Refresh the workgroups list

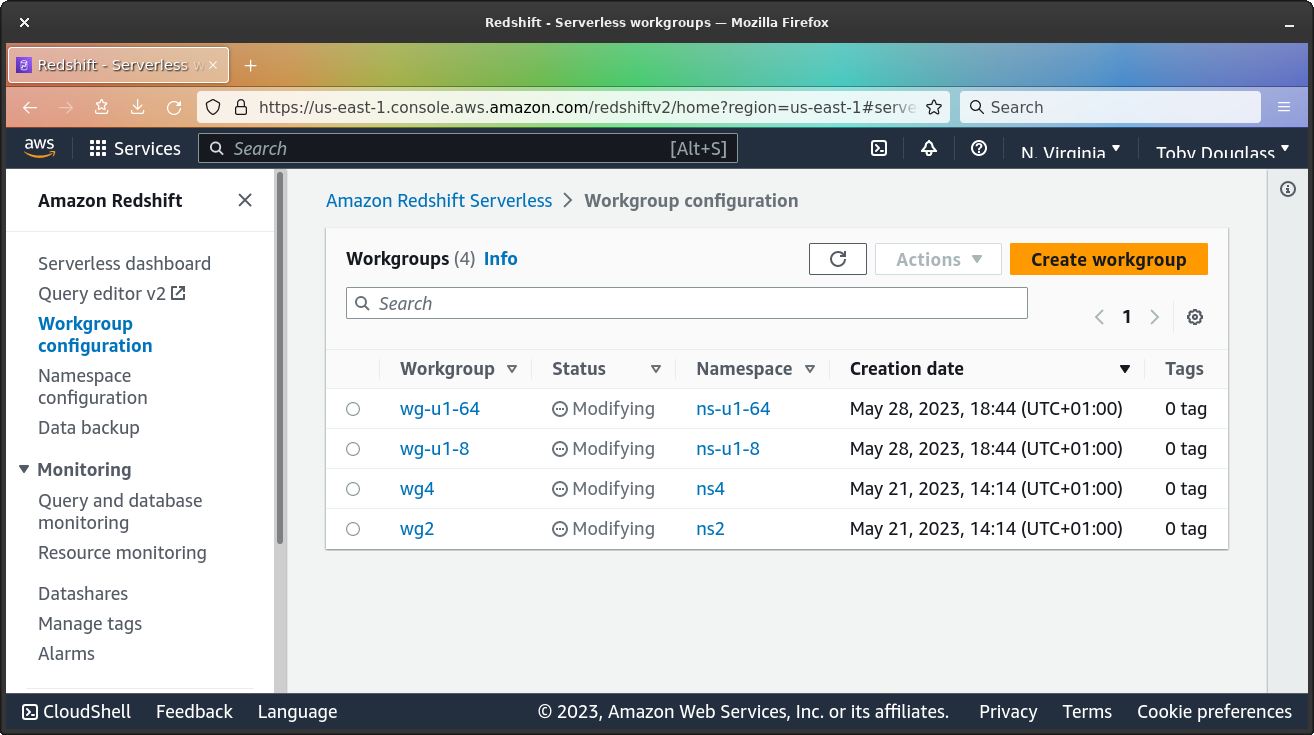(x=838, y=259)
